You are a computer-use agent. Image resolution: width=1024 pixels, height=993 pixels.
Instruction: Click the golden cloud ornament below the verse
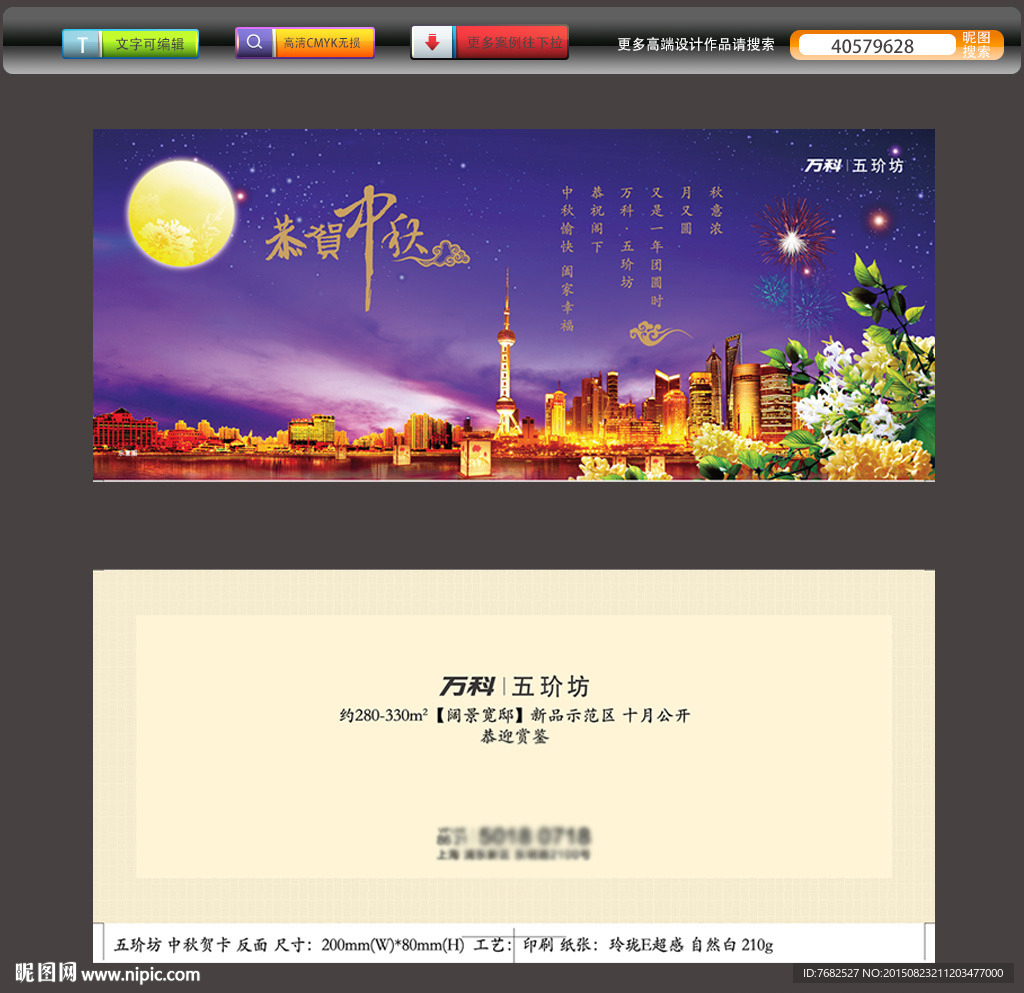660,333
